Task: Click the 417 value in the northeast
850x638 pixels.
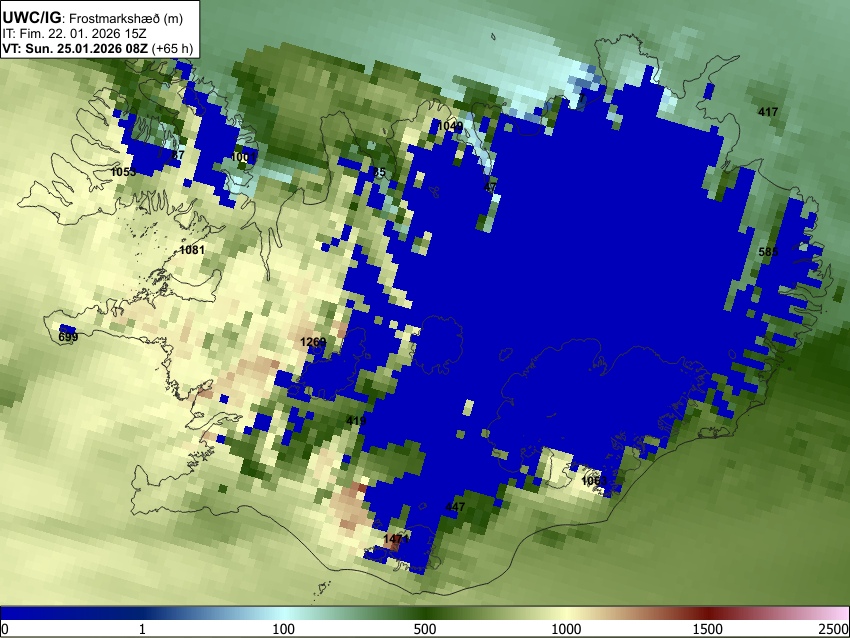Action: [x=768, y=112]
